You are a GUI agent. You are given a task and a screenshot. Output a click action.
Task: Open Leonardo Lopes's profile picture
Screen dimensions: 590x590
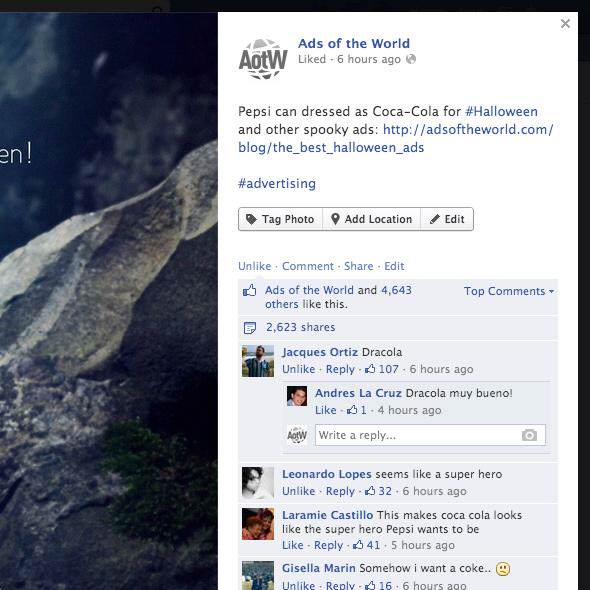(x=258, y=483)
